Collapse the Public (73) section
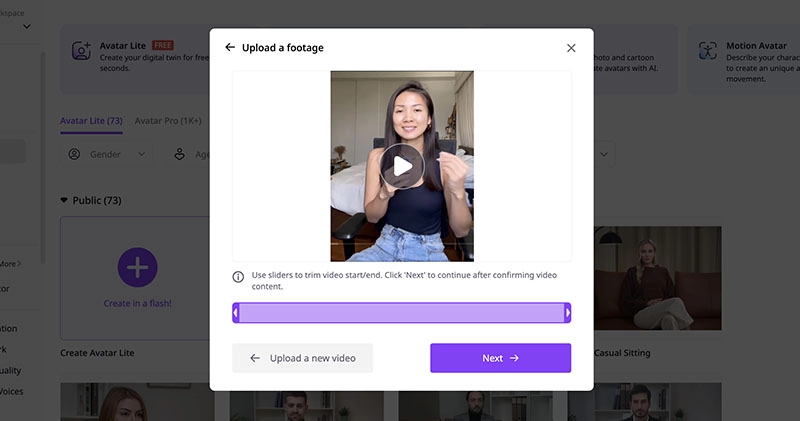 pyautogui.click(x=64, y=201)
